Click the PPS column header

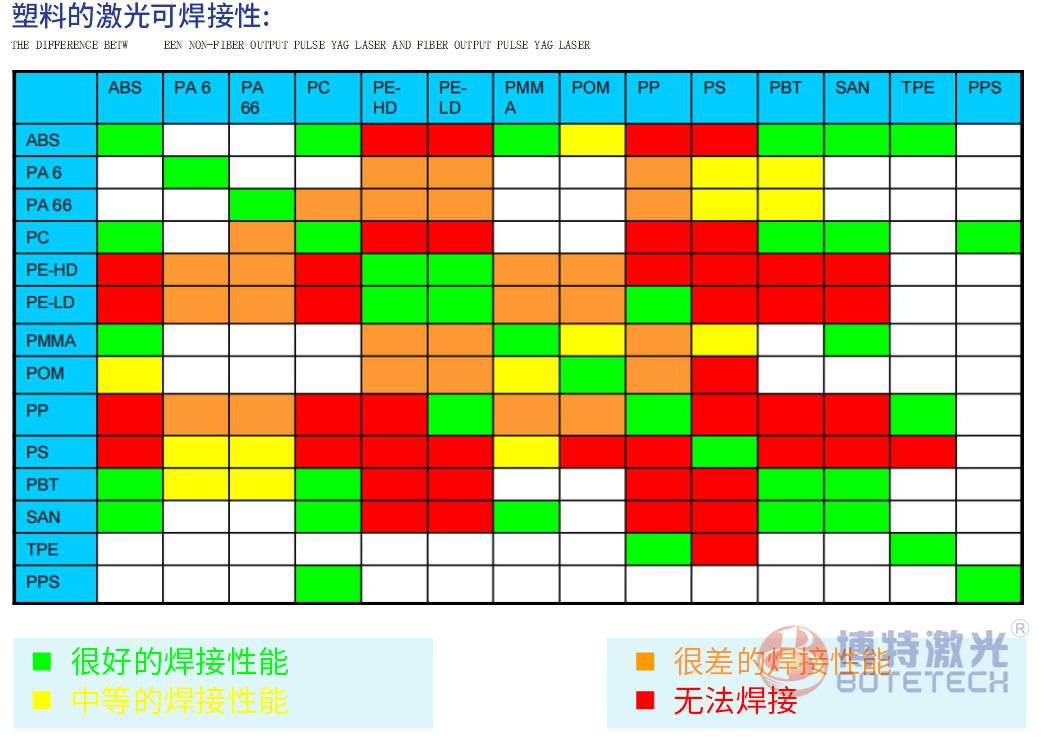pyautogui.click(x=988, y=98)
